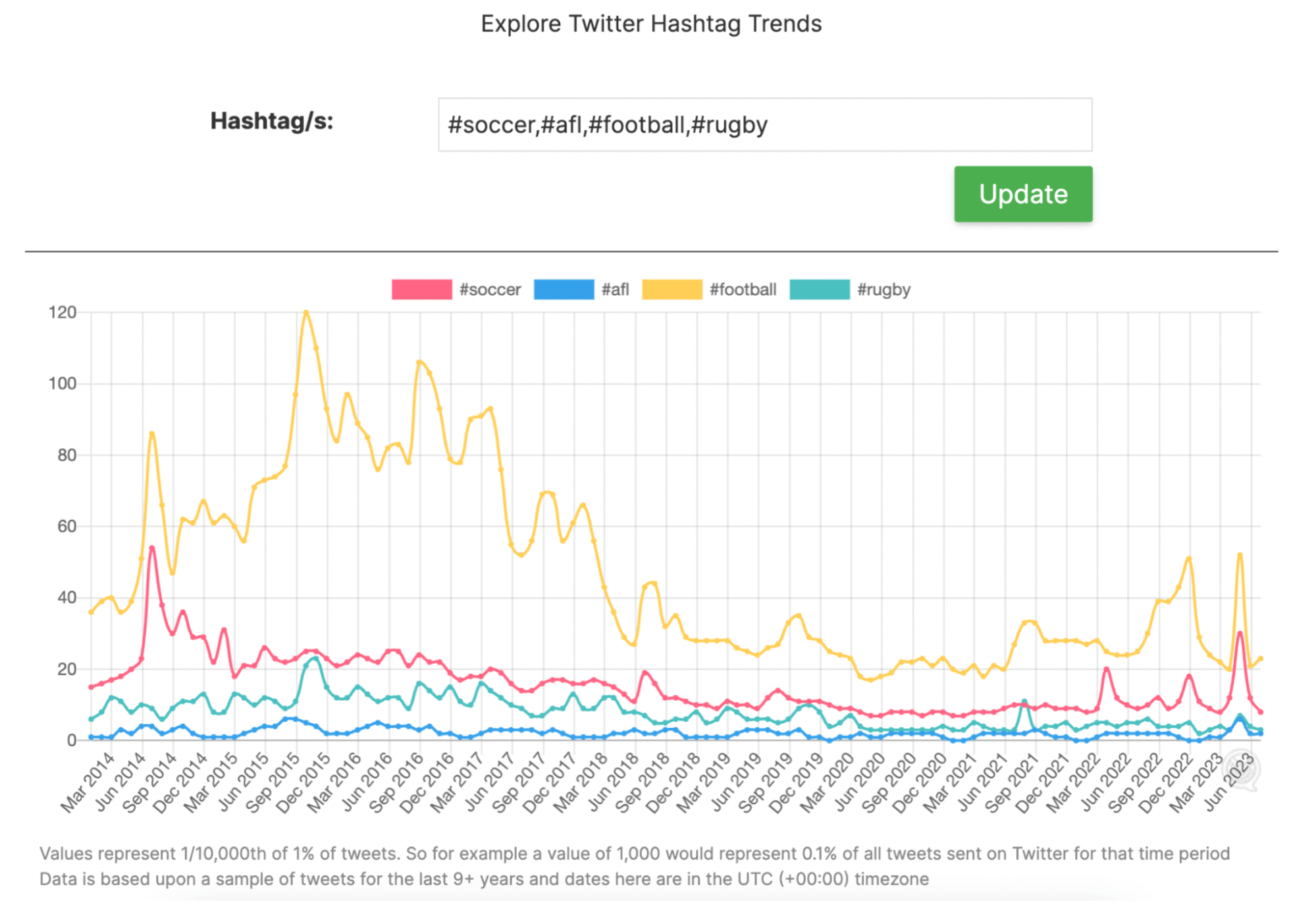Click the teal #rugby legend swatch
1316x914 pixels.
click(x=821, y=290)
